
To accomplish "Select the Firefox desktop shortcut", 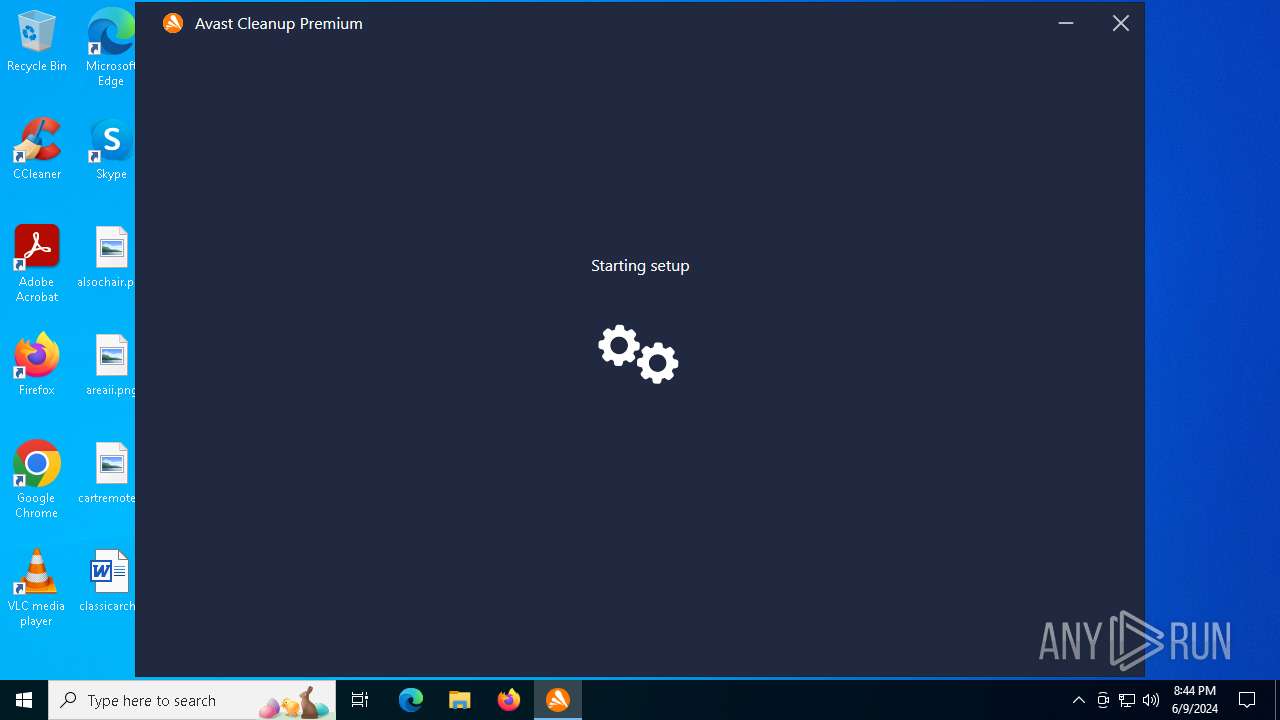I will 37,365.
